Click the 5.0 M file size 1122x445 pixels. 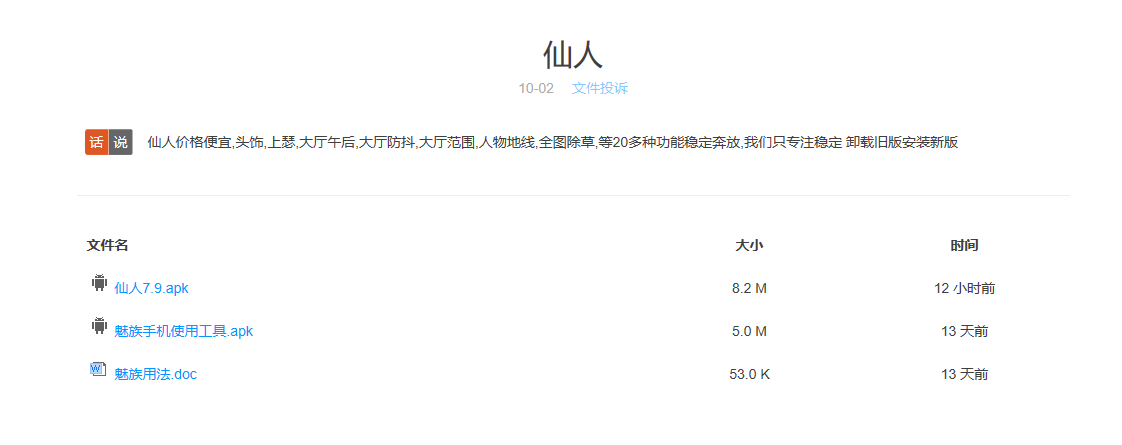click(749, 331)
